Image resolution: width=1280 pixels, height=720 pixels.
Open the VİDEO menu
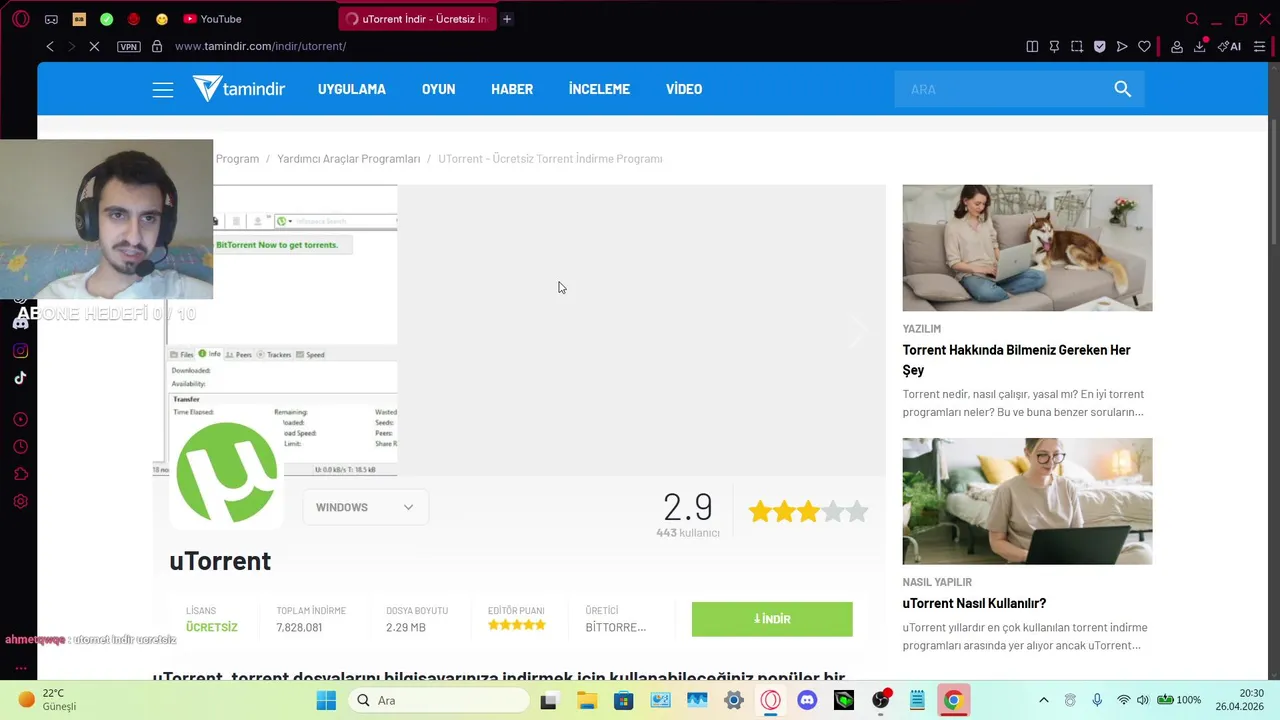[684, 89]
